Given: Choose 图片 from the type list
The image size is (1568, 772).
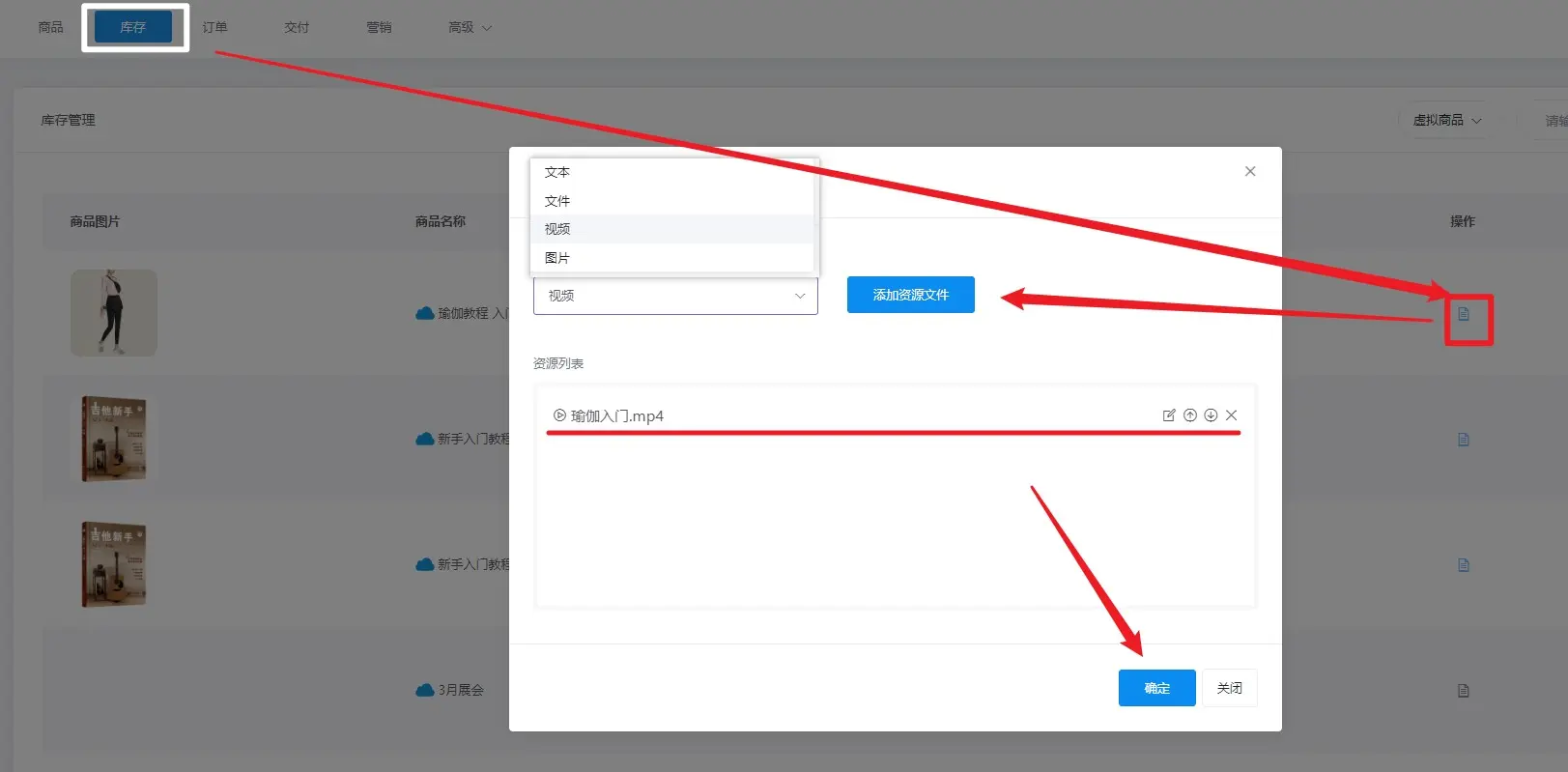Looking at the screenshot, I should click(557, 258).
